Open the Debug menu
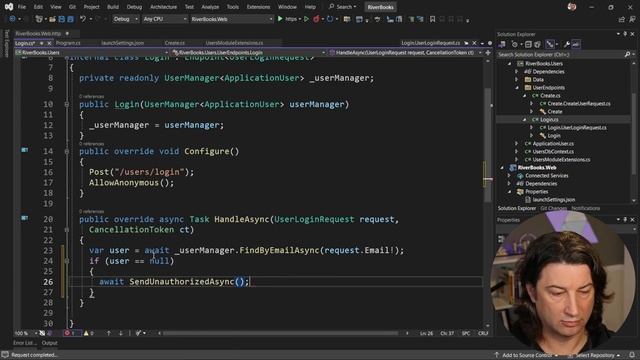 tap(134, 7)
